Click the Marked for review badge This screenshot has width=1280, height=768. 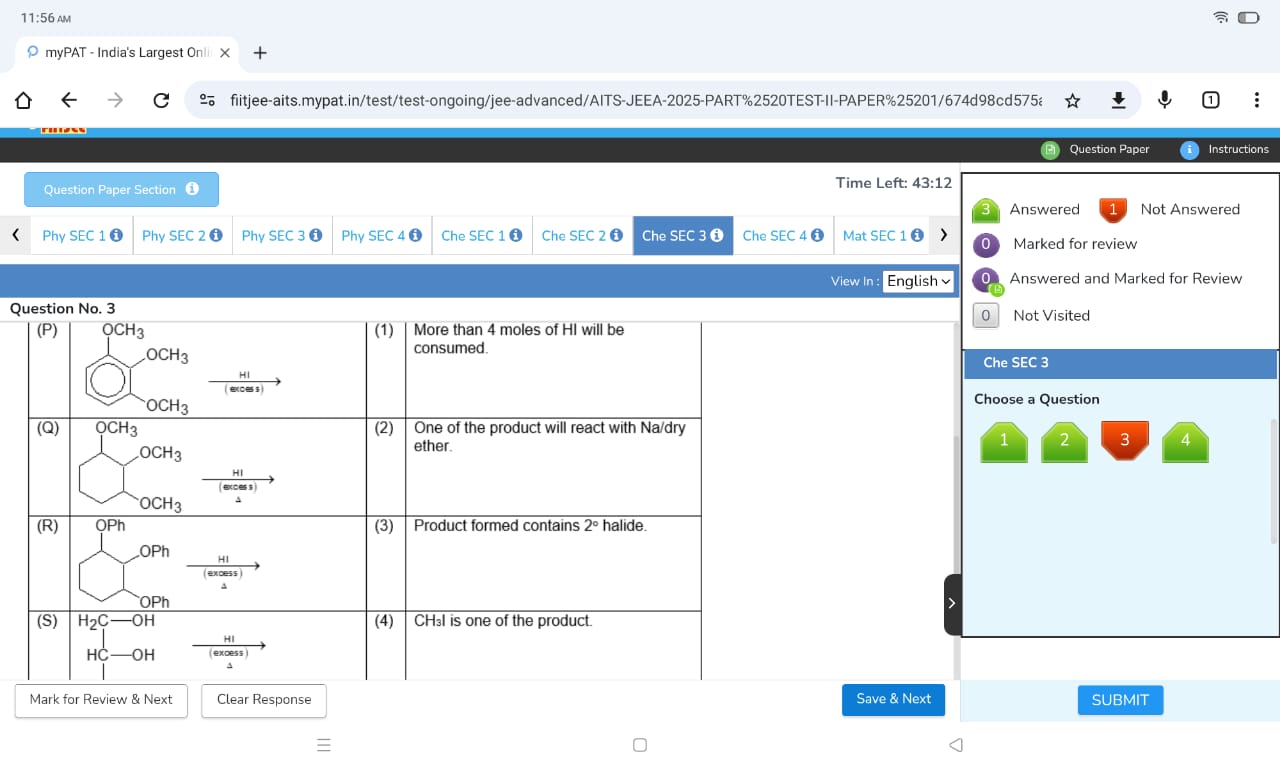[986, 244]
